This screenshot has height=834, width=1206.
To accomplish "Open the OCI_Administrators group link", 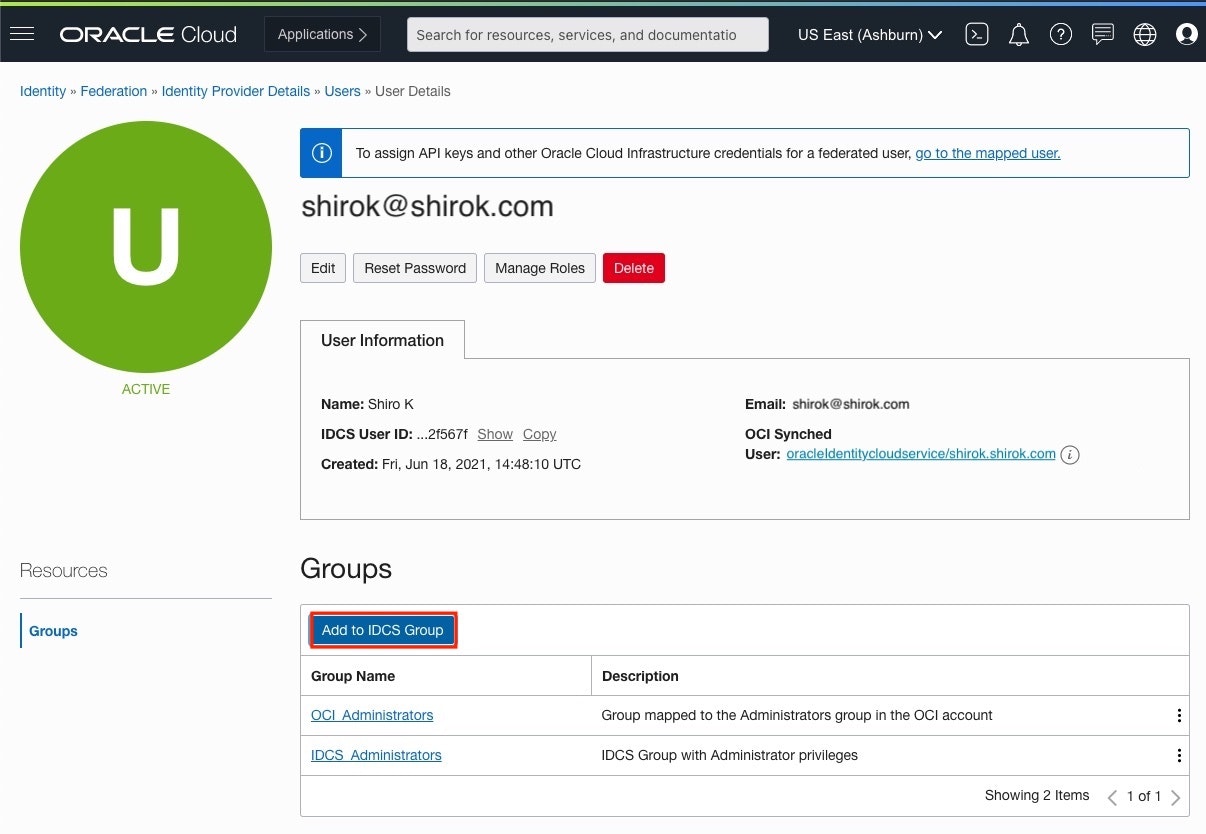I will pos(372,715).
